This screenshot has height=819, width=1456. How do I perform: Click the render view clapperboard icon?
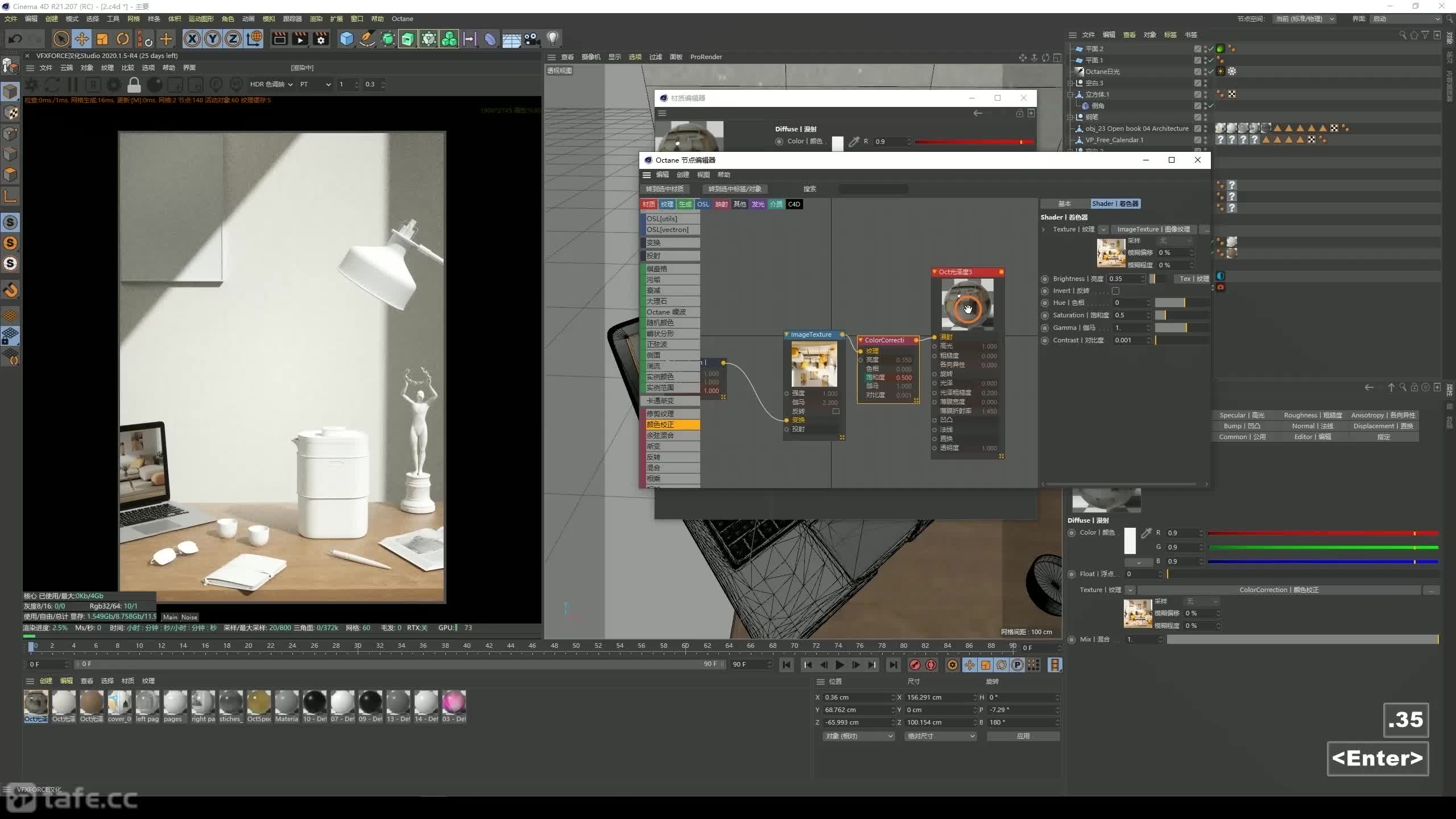279,39
